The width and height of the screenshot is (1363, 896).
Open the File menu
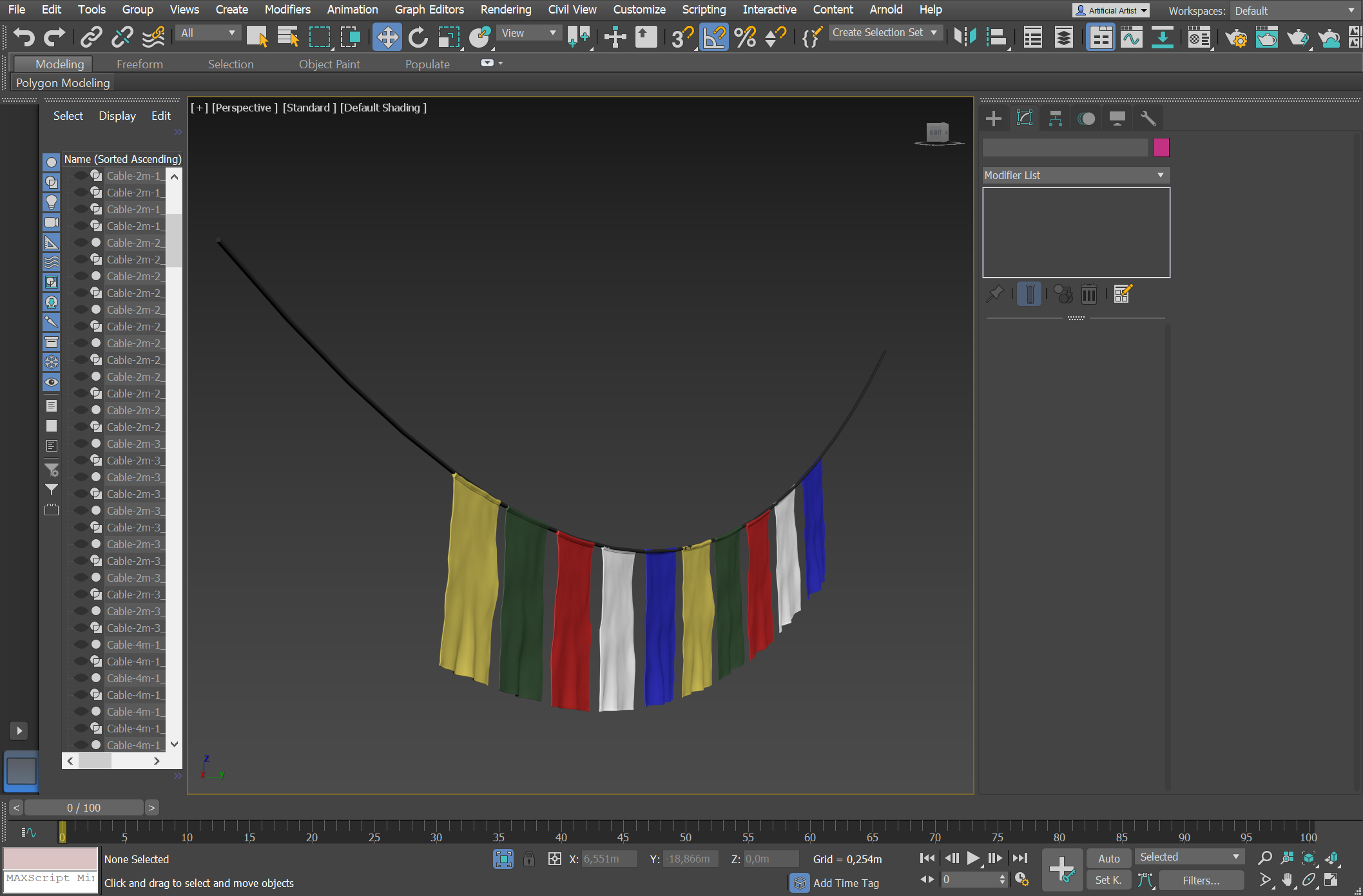[17, 9]
